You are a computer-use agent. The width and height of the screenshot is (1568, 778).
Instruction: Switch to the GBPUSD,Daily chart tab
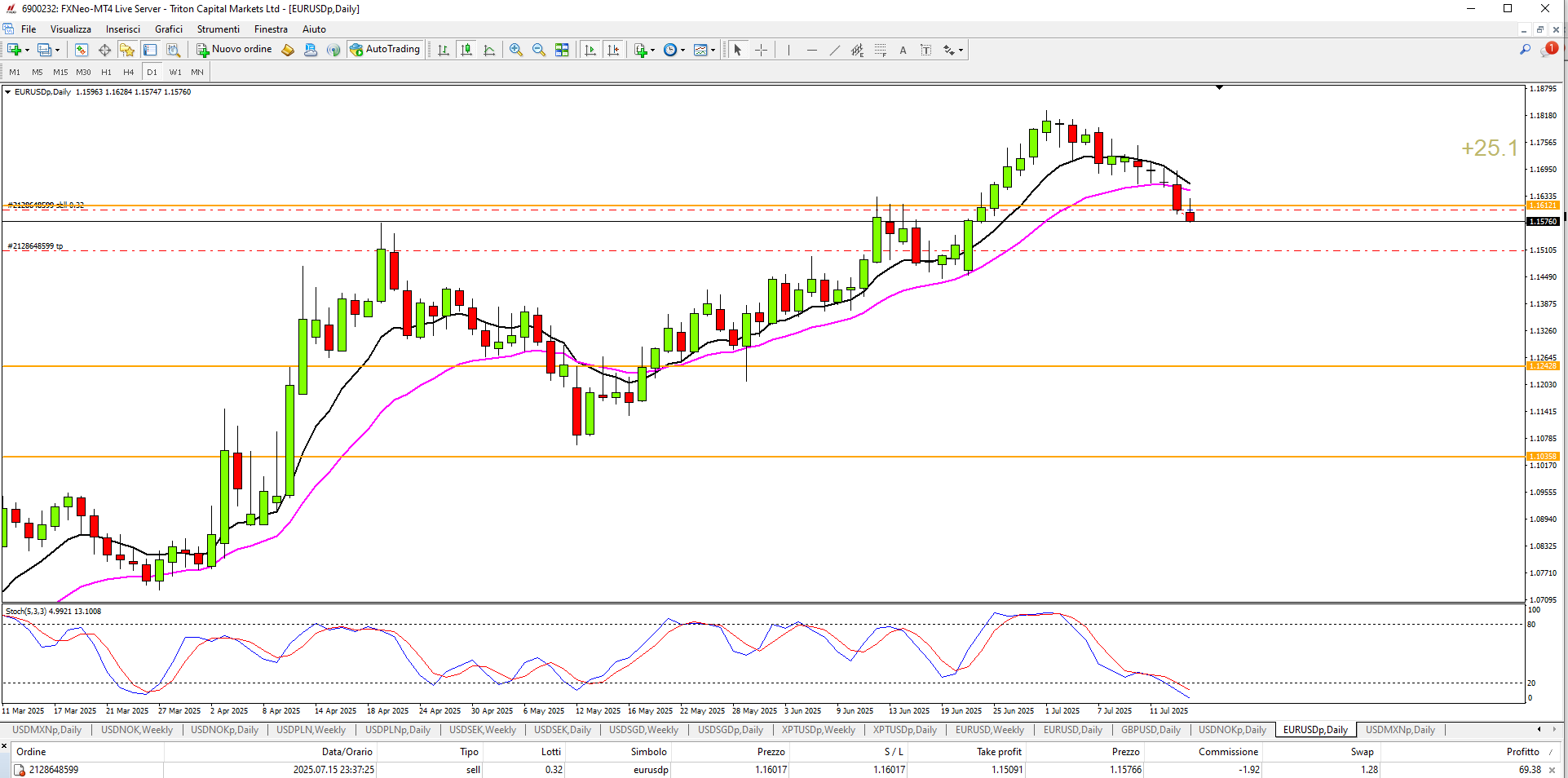click(1151, 730)
